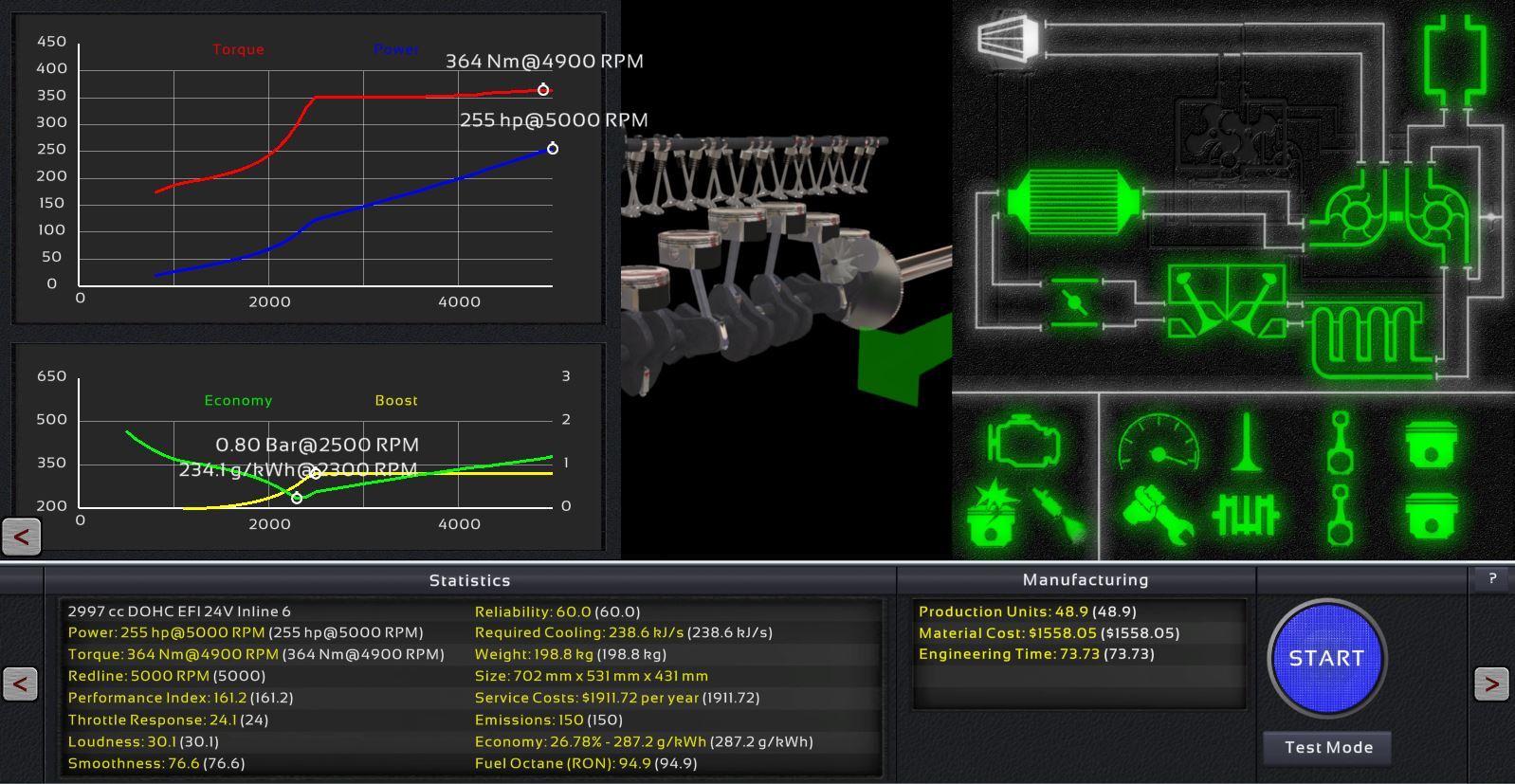Viewport: 1515px width, 784px height.
Task: Click the air filter intake icon
Action: coord(1008,39)
